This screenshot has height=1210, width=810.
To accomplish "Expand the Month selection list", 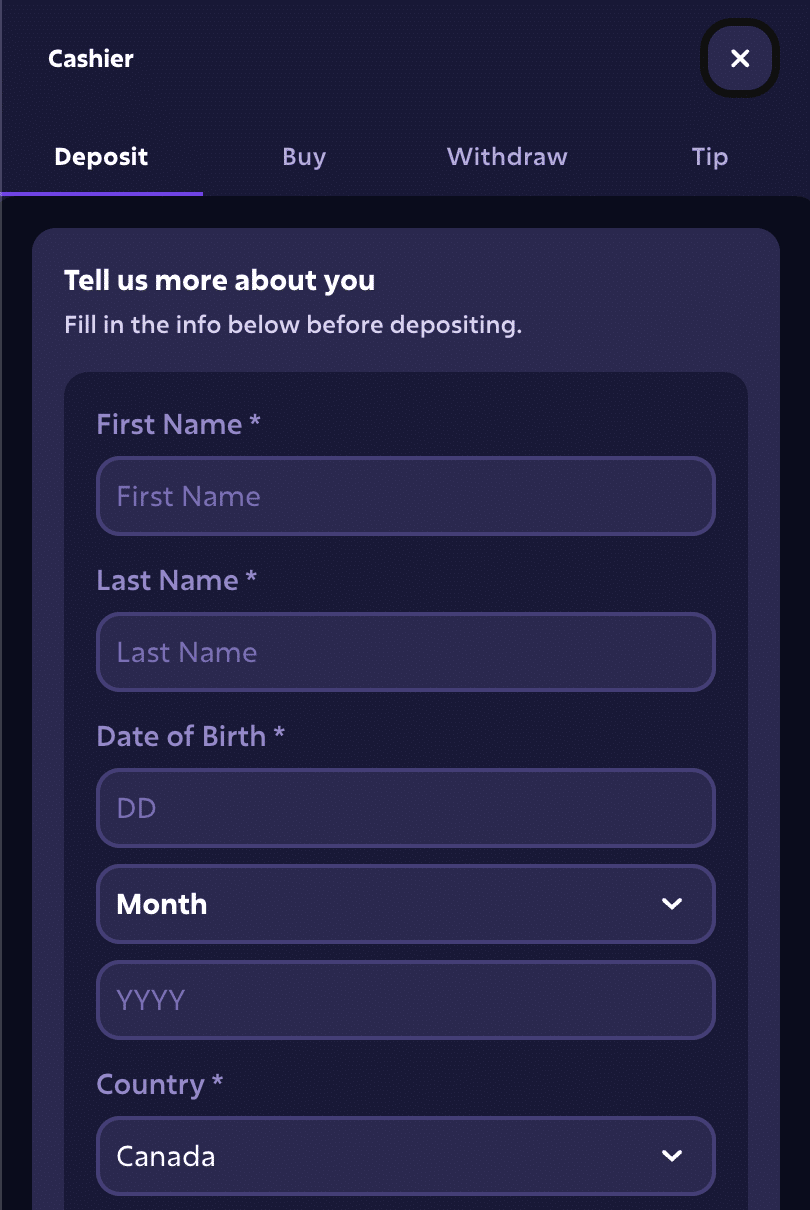I will 405,903.
